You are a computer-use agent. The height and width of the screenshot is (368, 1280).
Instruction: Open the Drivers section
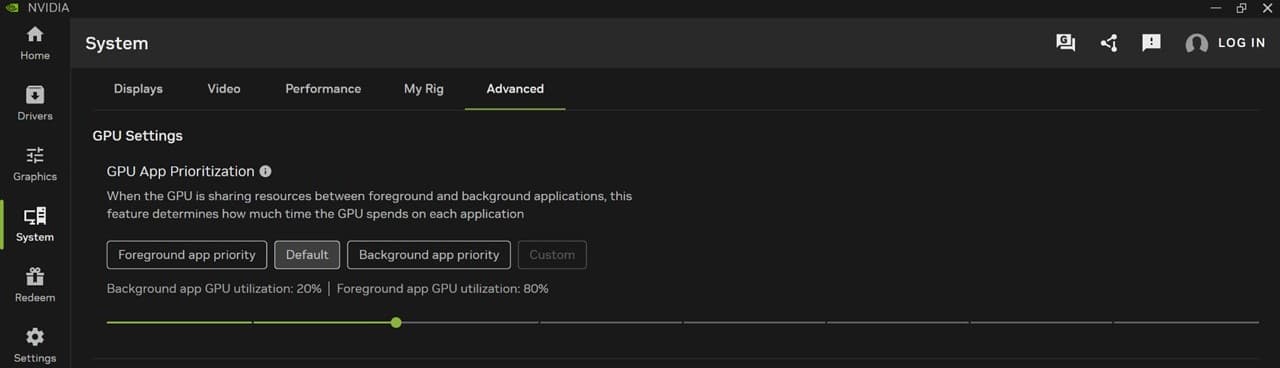[35, 104]
